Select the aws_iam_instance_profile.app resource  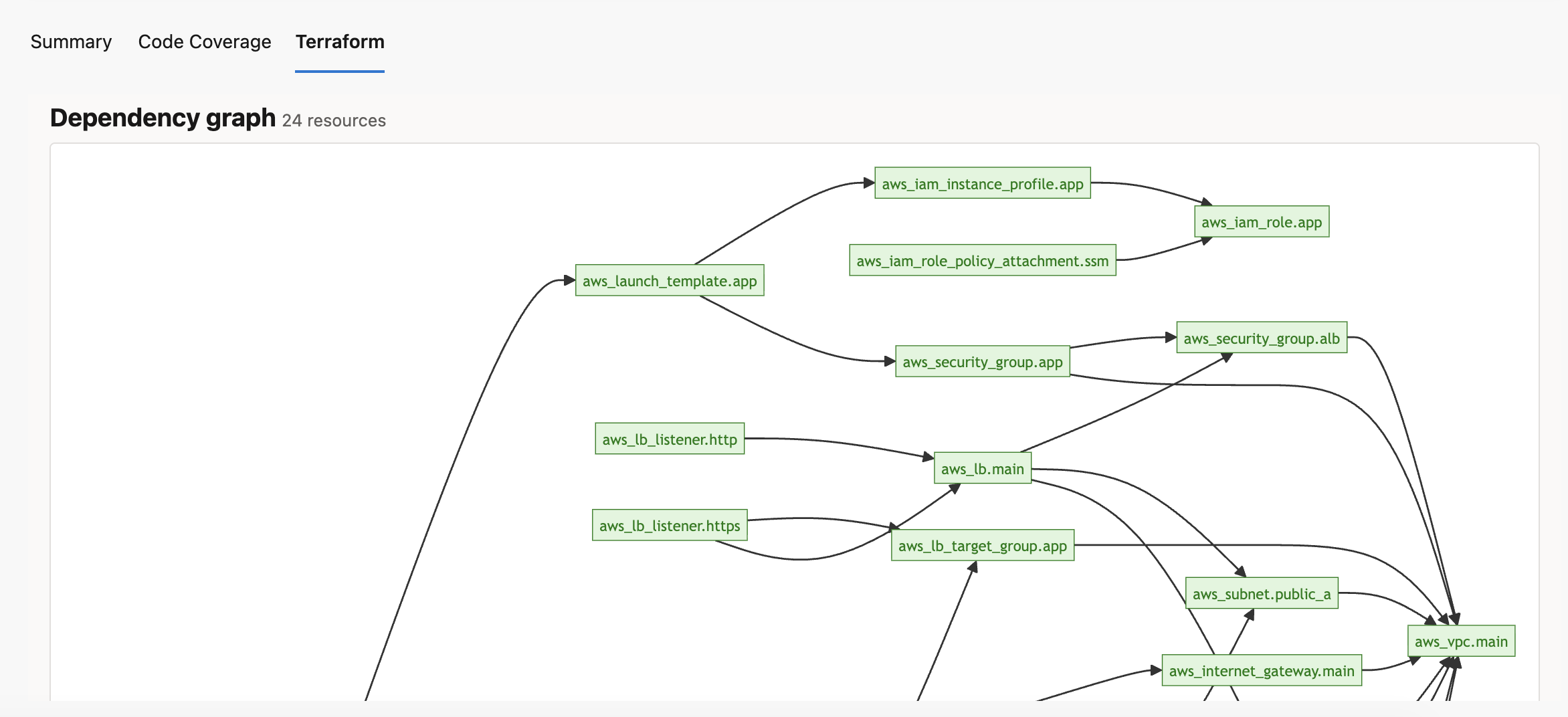pyautogui.click(x=981, y=183)
